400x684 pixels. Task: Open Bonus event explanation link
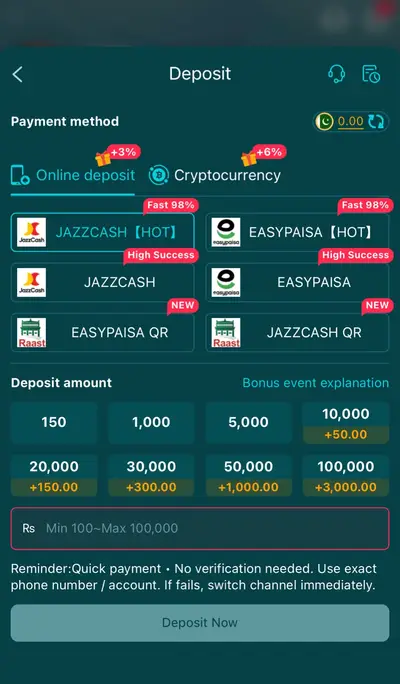[x=316, y=383]
